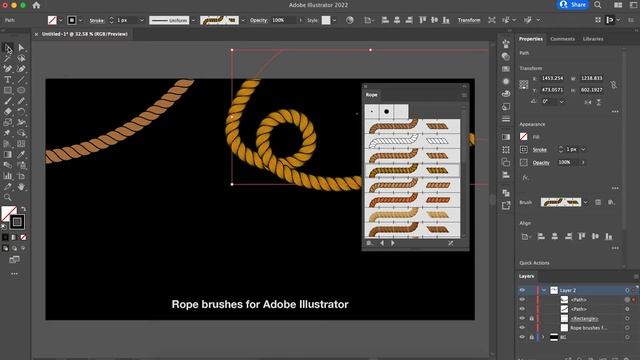
Task: Open Opacity link in Properties Appearance
Action: tap(541, 162)
